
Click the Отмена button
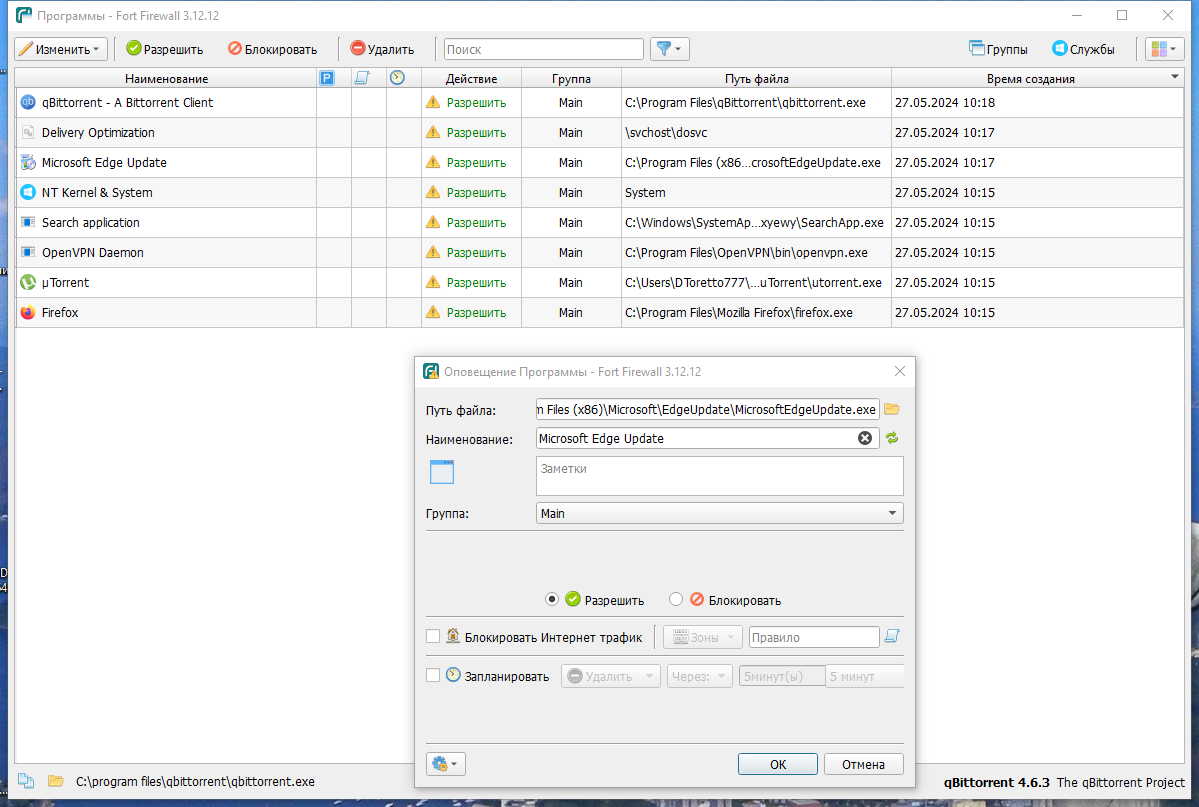[863, 764]
